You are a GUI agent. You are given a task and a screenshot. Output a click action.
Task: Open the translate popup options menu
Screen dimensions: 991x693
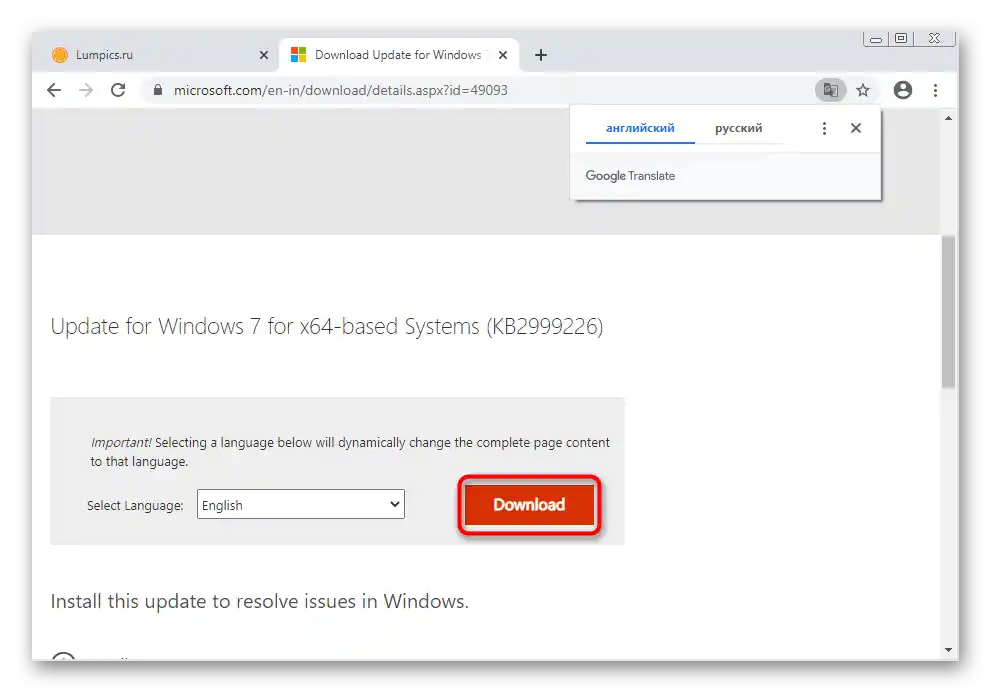(824, 128)
